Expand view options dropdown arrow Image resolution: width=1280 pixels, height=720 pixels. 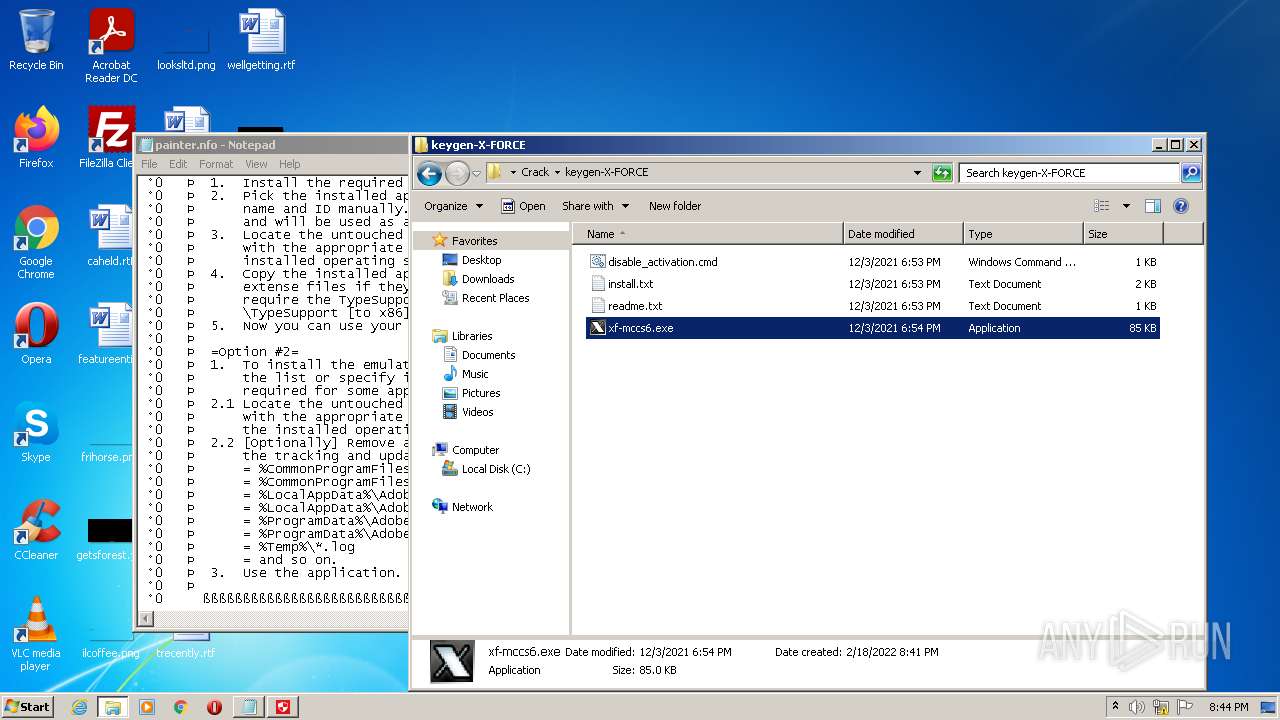[1126, 206]
